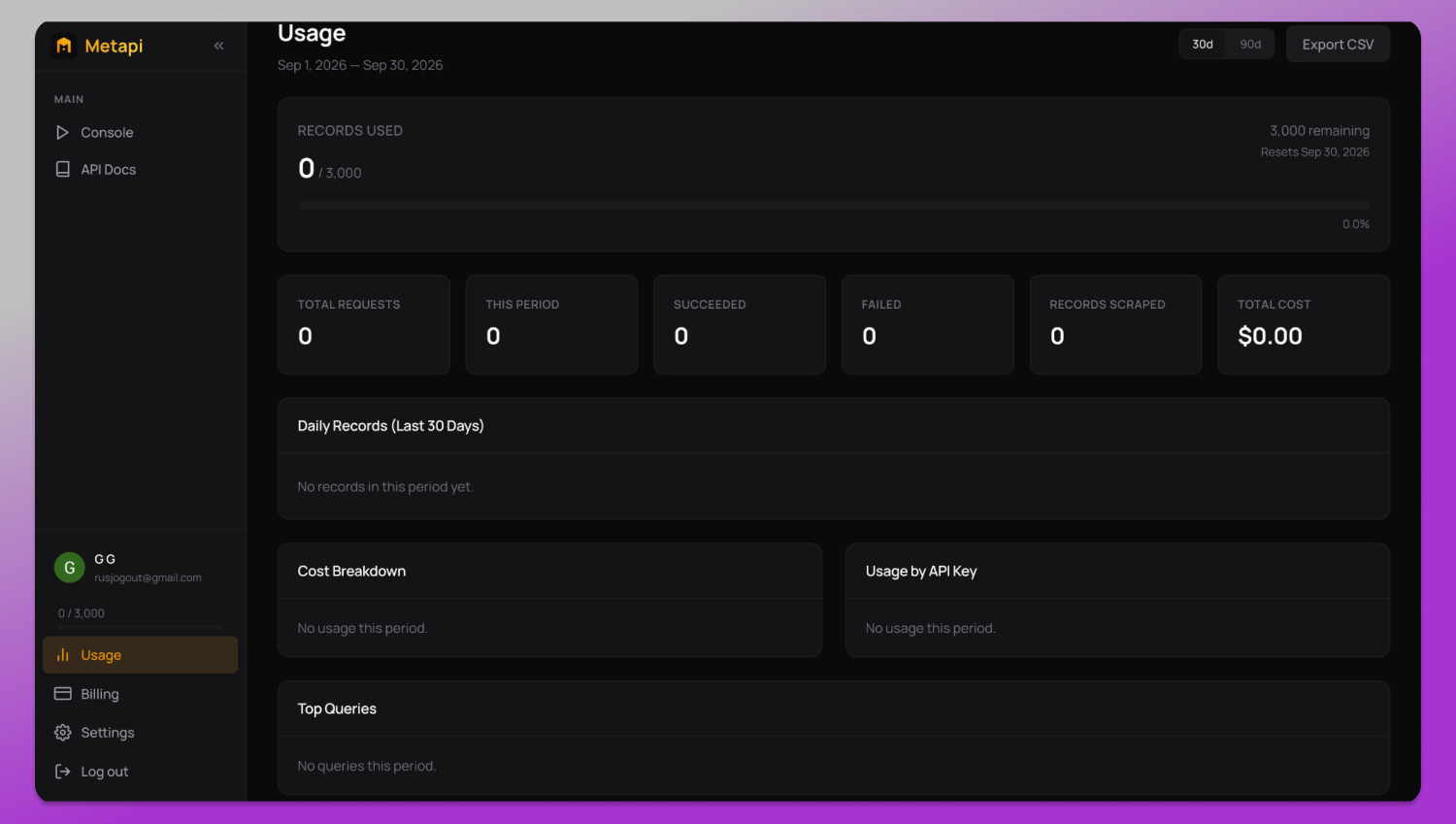Click the sidebar 0 / 3,000 quota bar

point(140,627)
